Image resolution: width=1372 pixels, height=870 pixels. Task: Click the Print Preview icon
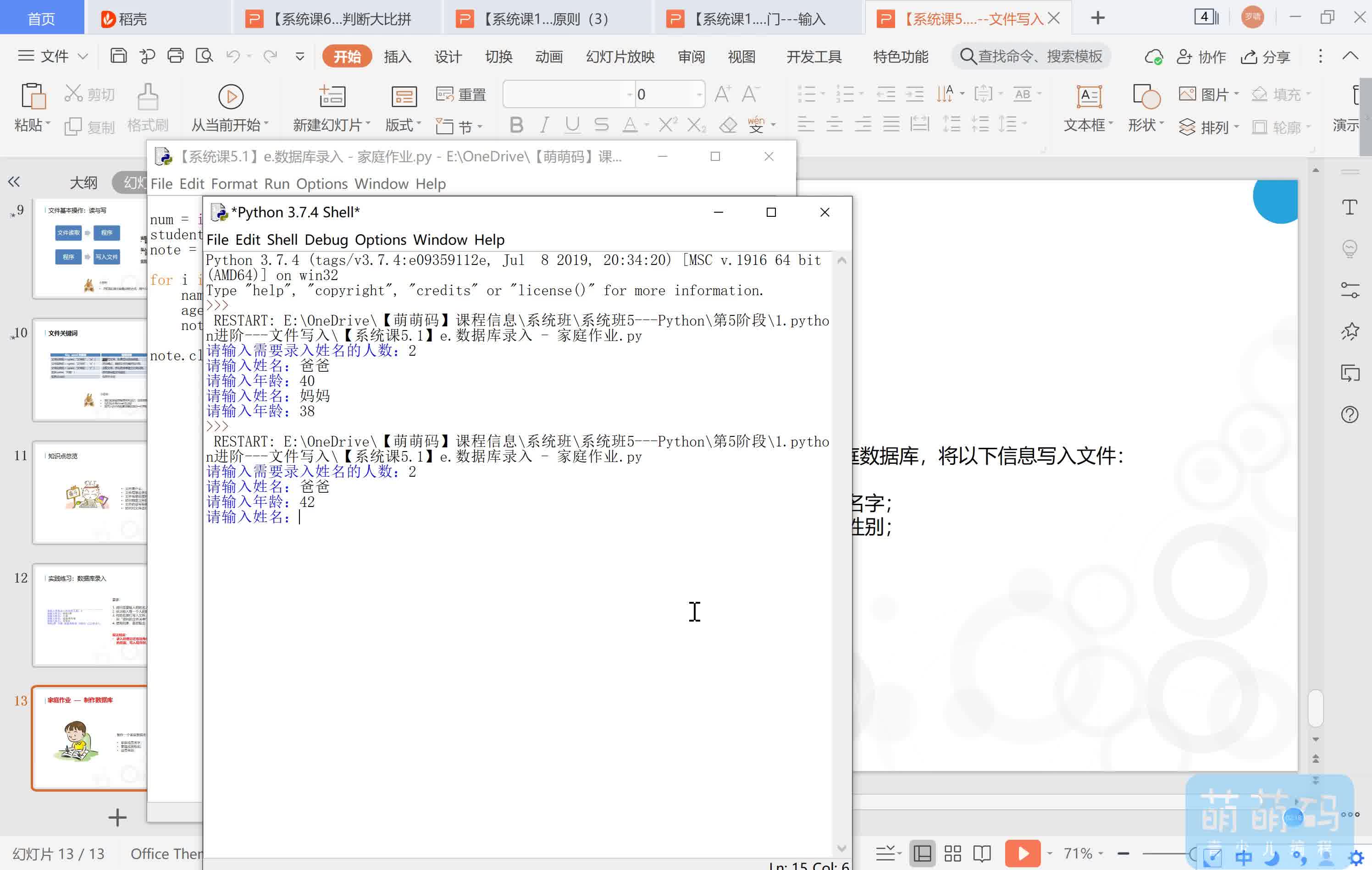coord(204,56)
